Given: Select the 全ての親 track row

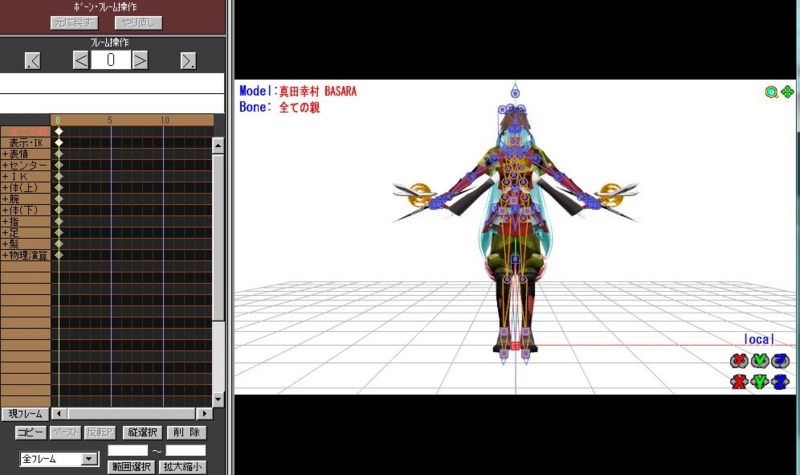Looking at the screenshot, I should pyautogui.click(x=26, y=131).
